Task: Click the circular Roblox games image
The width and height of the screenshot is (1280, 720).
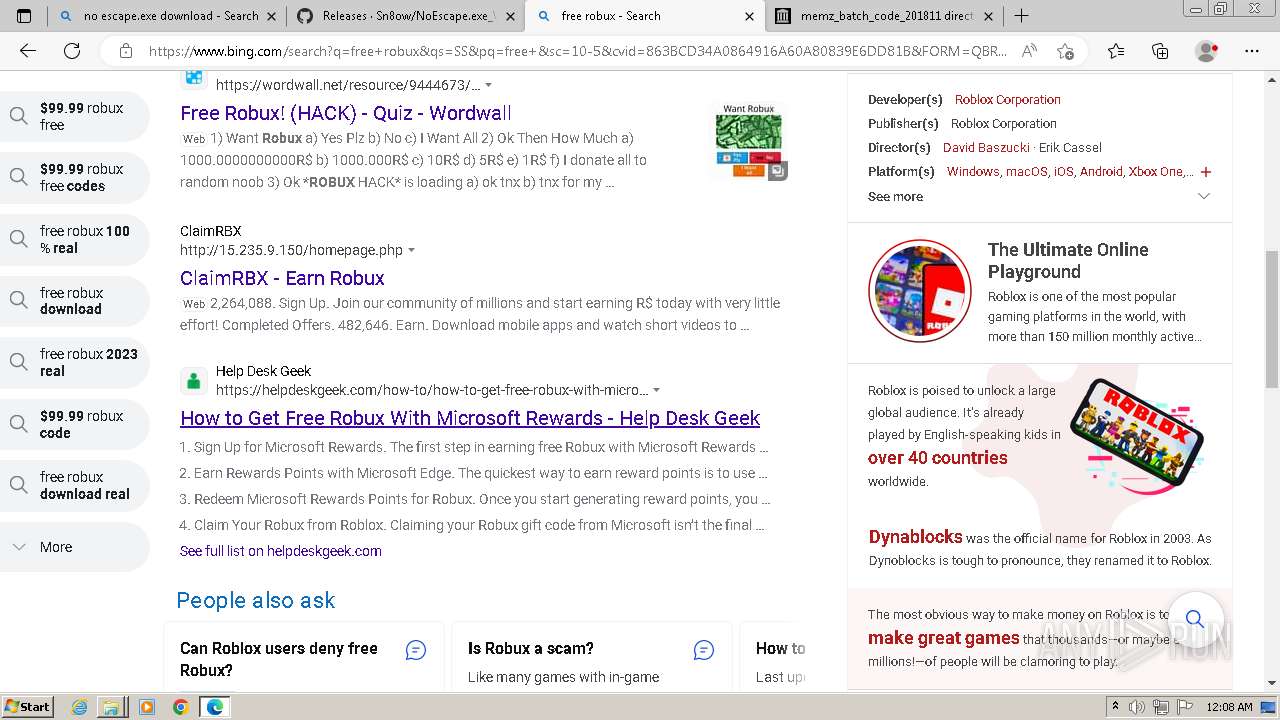Action: coord(919,290)
